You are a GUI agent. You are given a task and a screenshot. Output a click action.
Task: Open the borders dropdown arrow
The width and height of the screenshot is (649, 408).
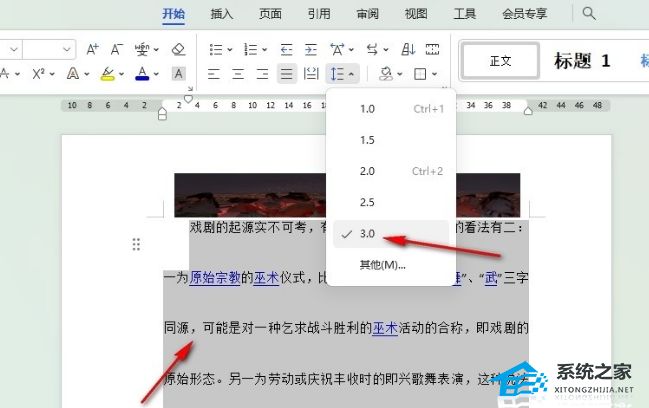coord(434,74)
